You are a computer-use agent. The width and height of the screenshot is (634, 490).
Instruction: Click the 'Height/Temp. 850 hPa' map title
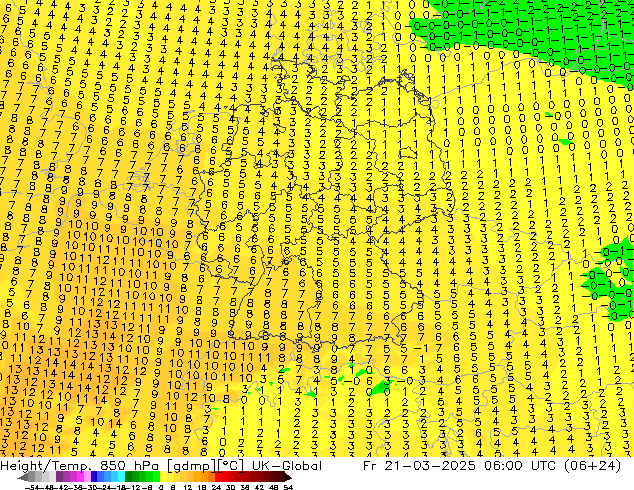tap(79, 466)
